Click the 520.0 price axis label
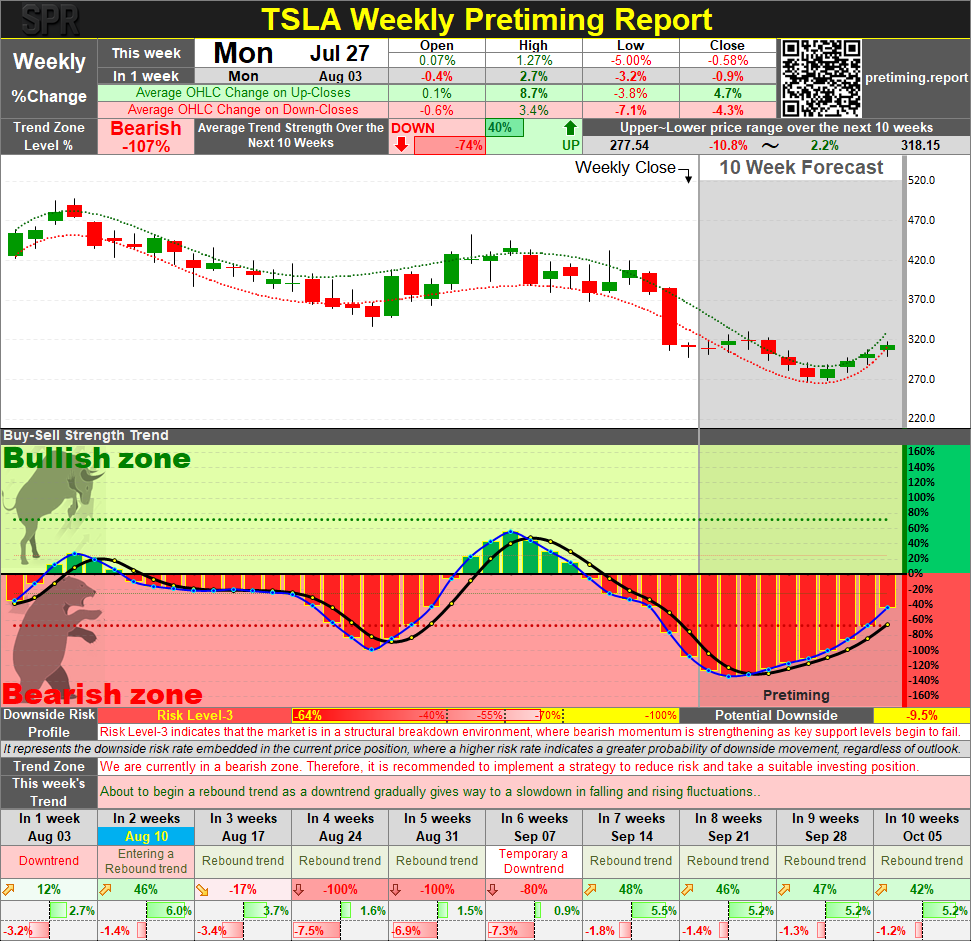The height and width of the screenshot is (941, 971). pos(921,181)
